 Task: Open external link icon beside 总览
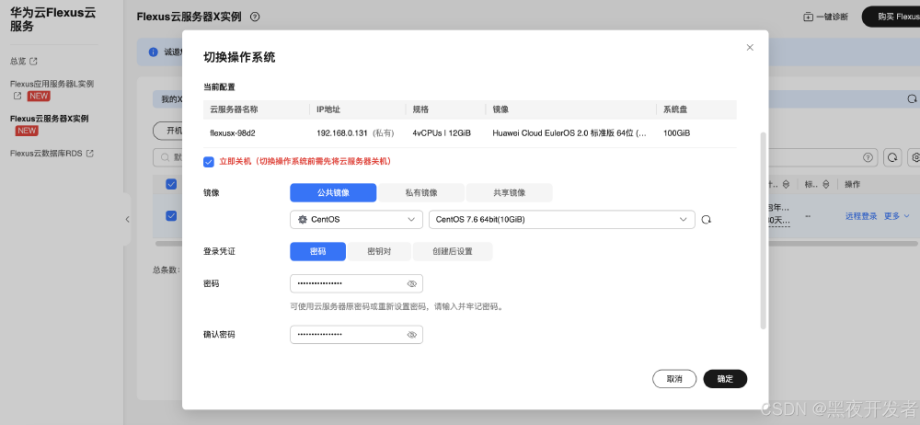point(33,61)
